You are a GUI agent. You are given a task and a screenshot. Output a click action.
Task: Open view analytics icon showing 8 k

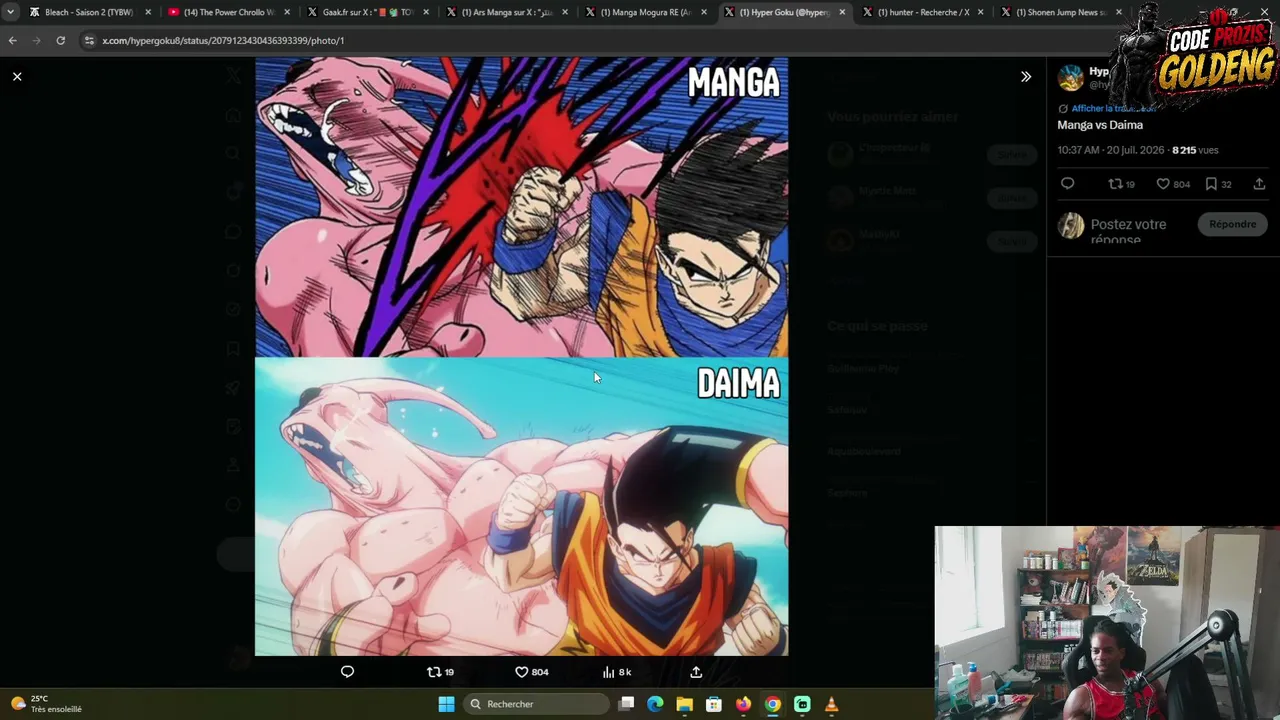point(616,672)
